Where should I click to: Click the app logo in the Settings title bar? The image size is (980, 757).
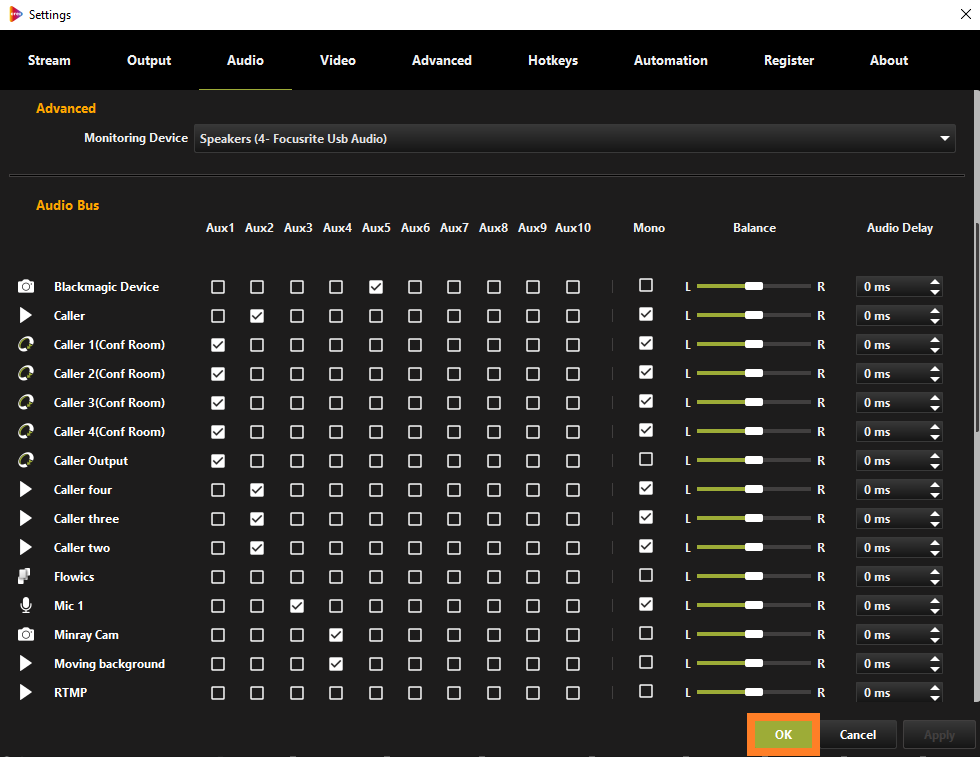16,14
